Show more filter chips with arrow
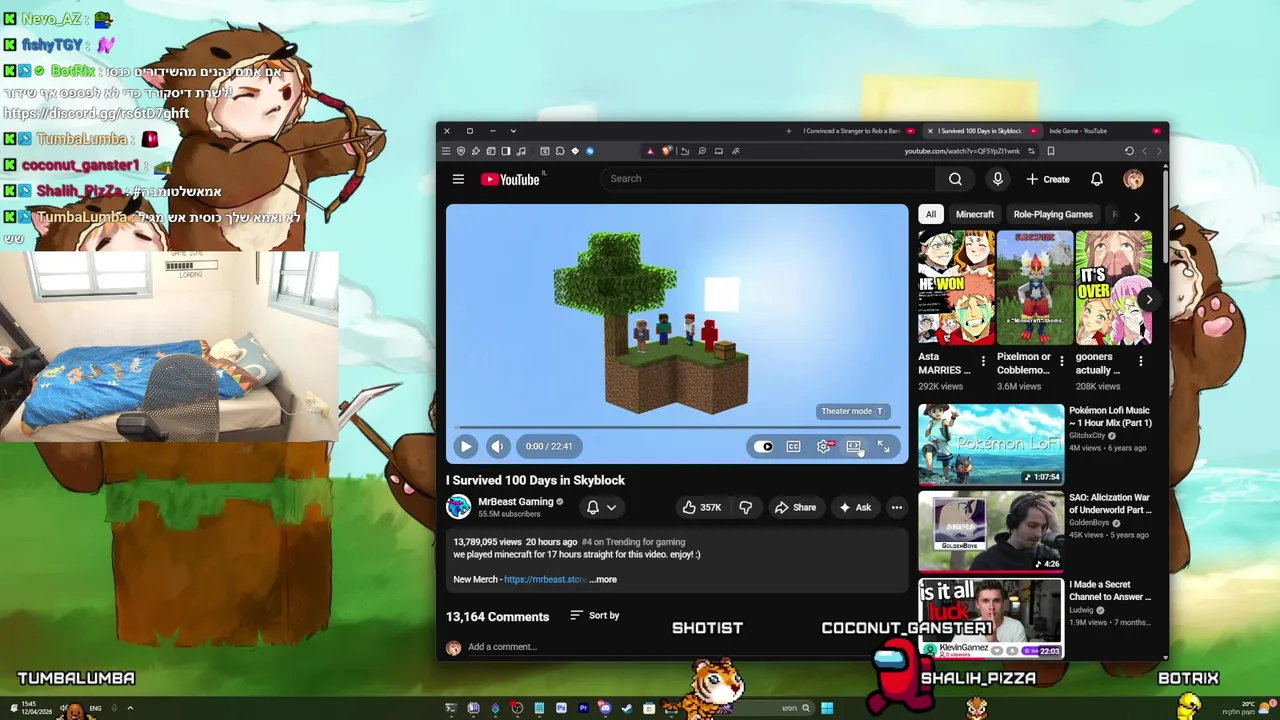This screenshot has height=720, width=1280. pos(1136,216)
